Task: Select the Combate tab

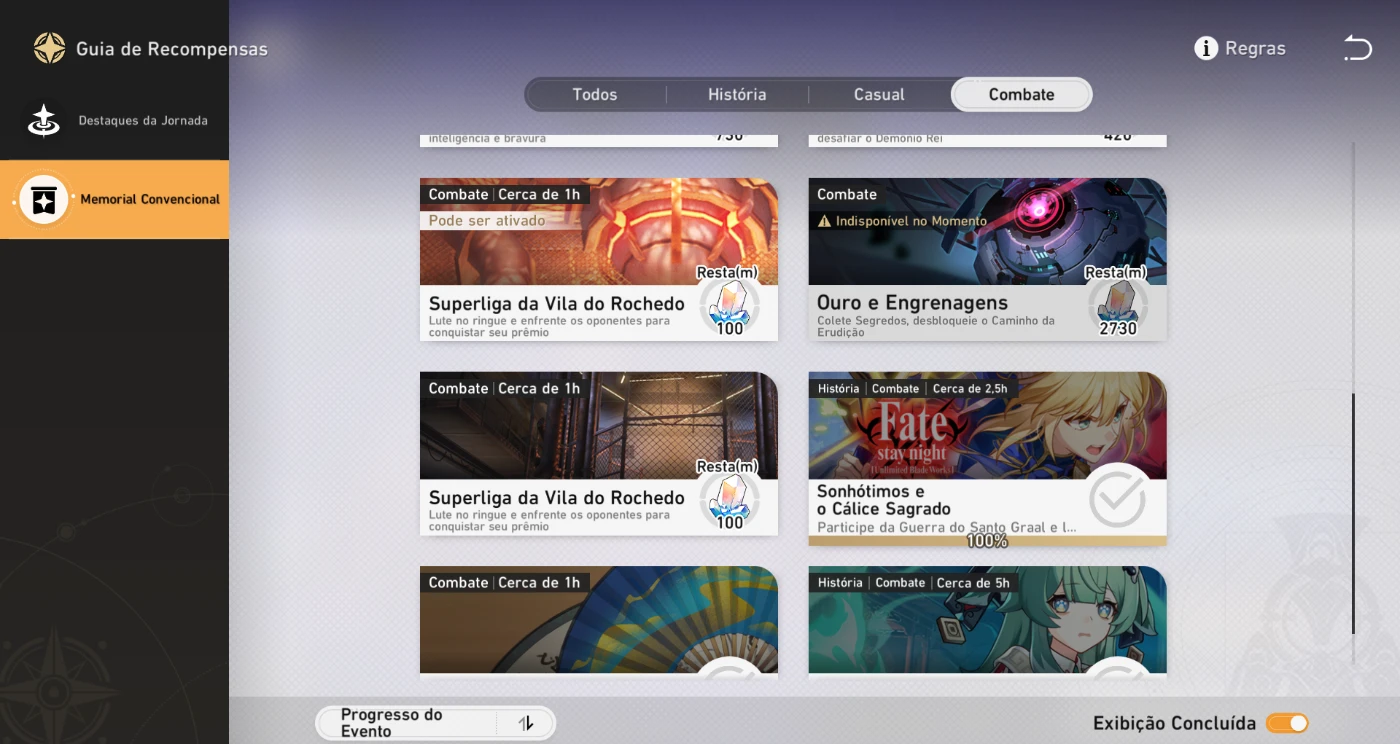Action: (x=1021, y=95)
